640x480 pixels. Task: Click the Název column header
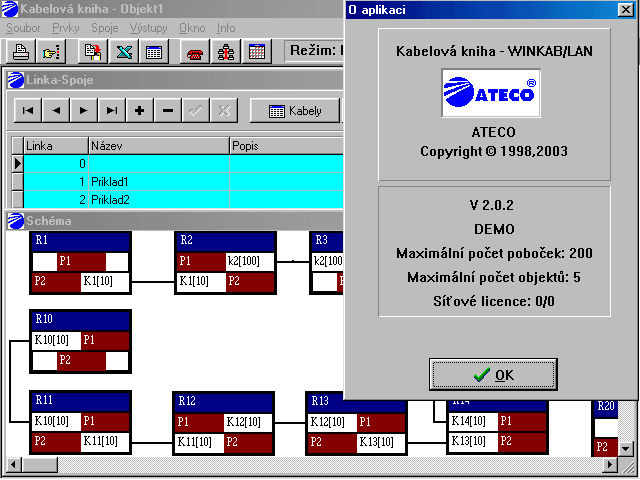coord(159,146)
